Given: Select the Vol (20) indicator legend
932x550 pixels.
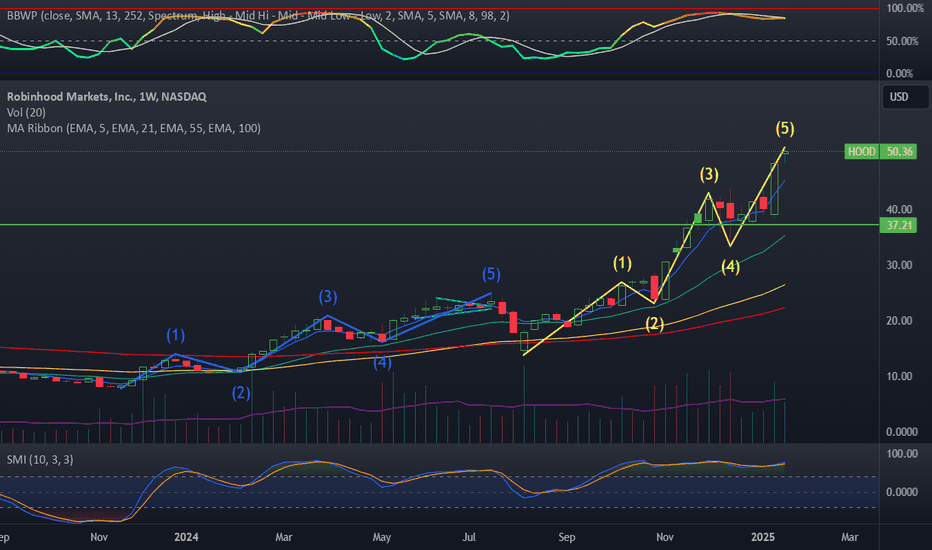Looking at the screenshot, I should pyautogui.click(x=26, y=112).
